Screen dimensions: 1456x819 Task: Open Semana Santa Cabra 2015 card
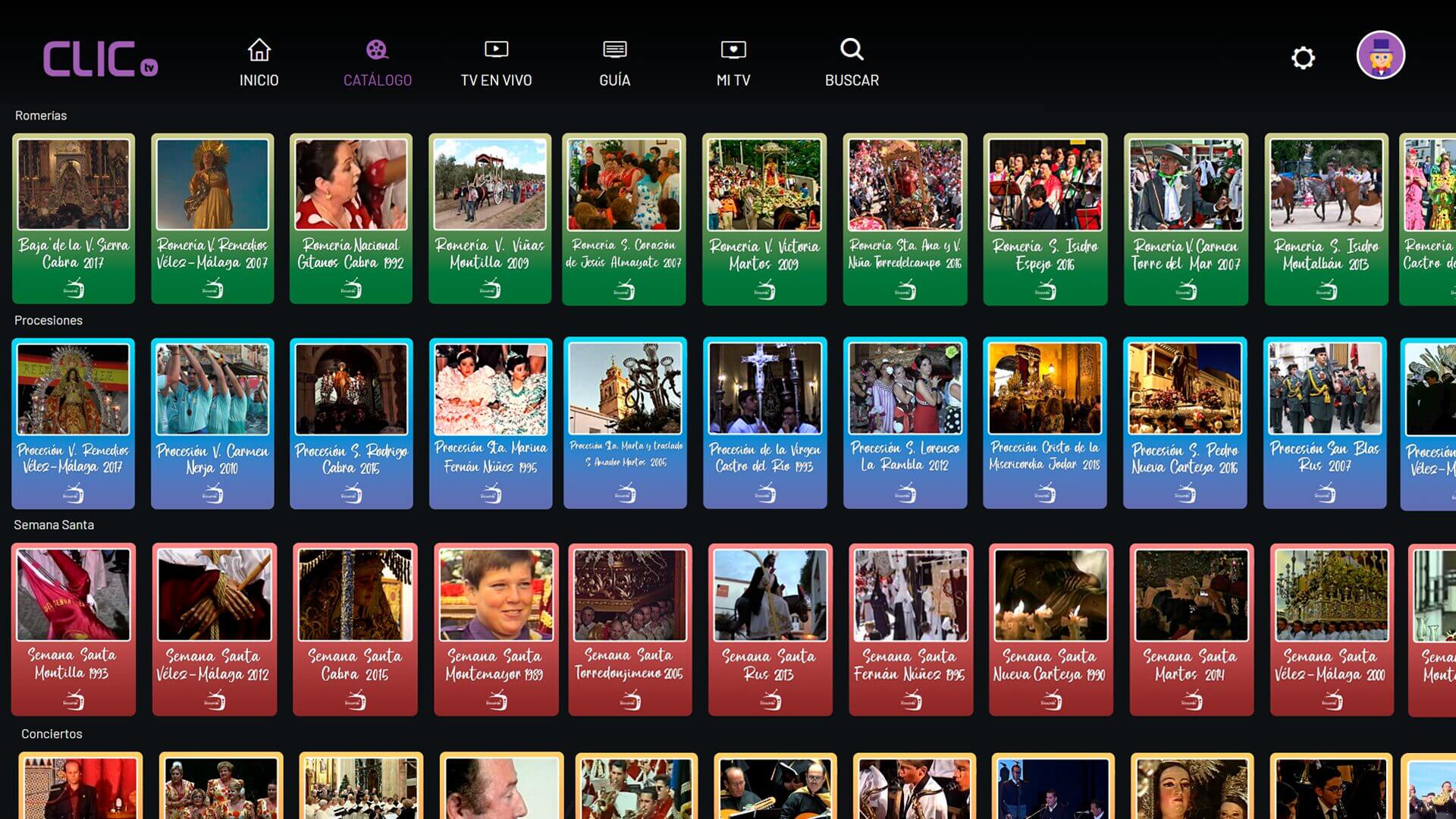tap(355, 629)
